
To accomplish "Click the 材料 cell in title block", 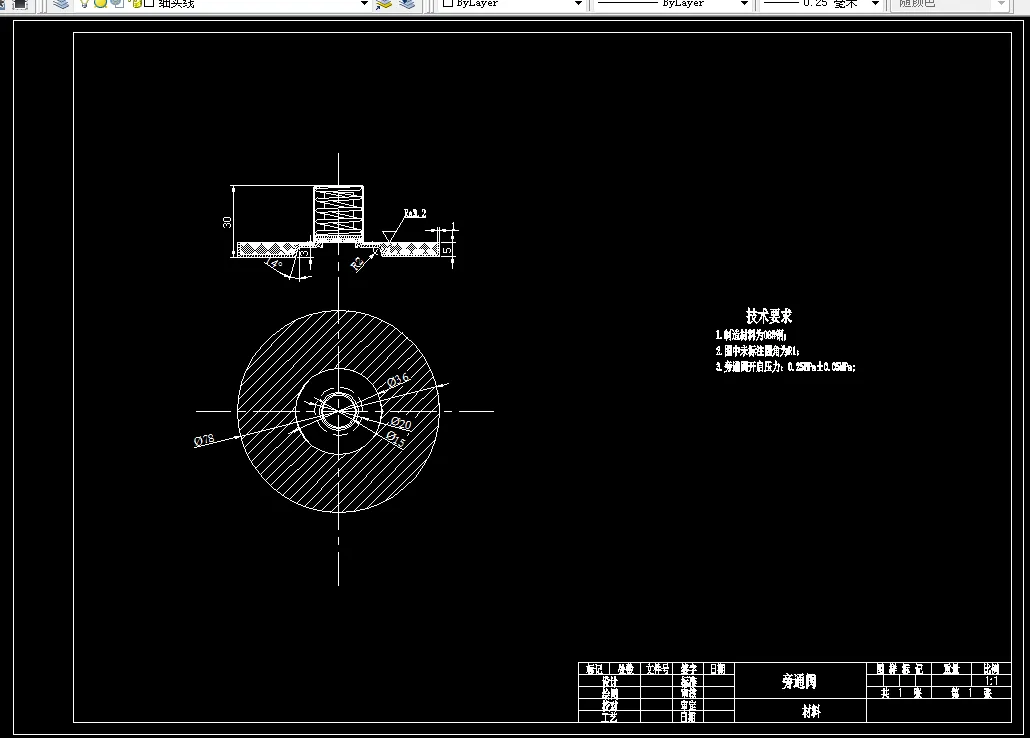I will (x=811, y=711).
